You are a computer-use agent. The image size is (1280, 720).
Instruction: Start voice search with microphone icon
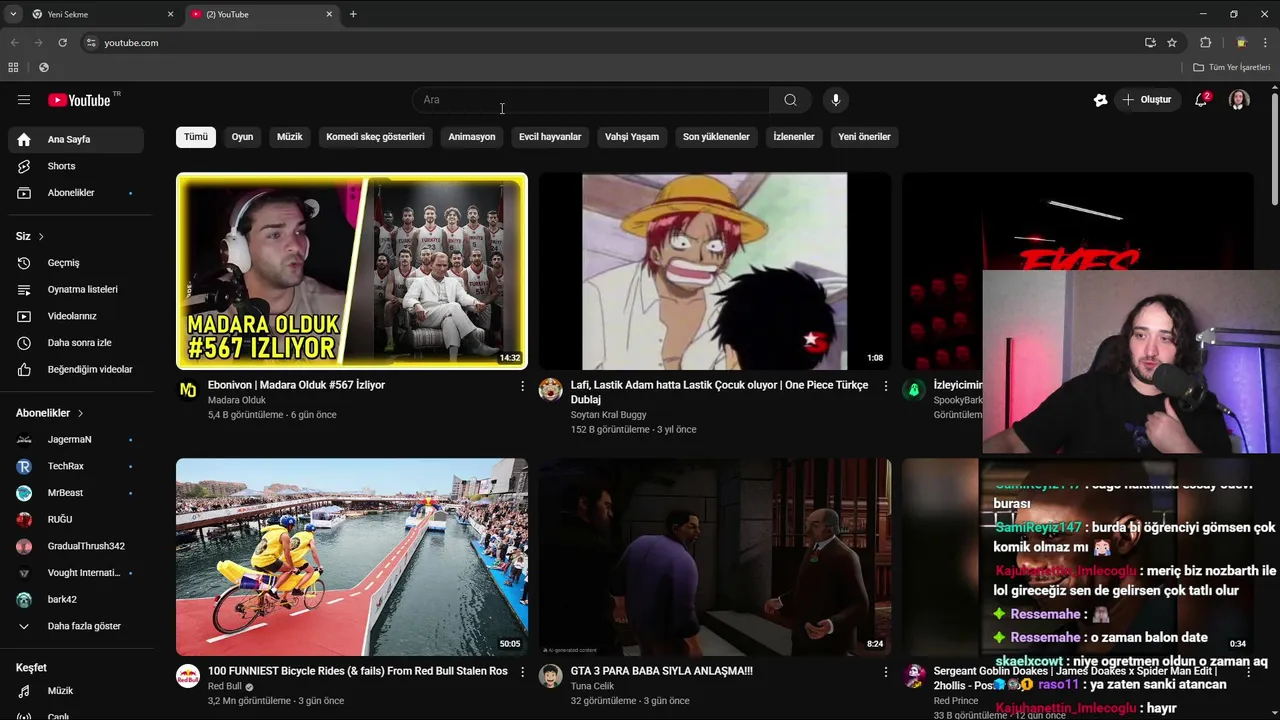coord(836,100)
